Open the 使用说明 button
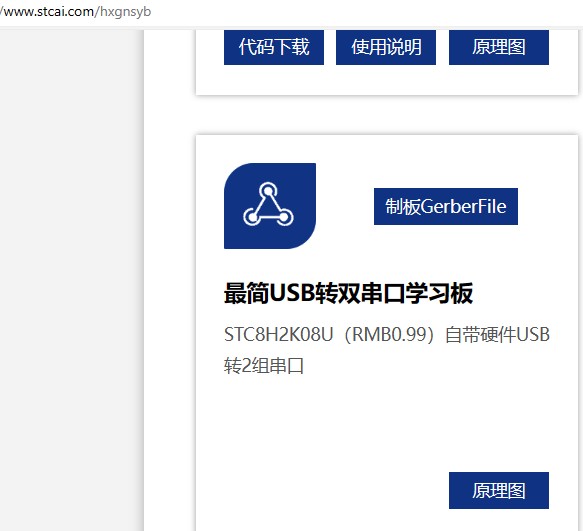 pos(386,47)
